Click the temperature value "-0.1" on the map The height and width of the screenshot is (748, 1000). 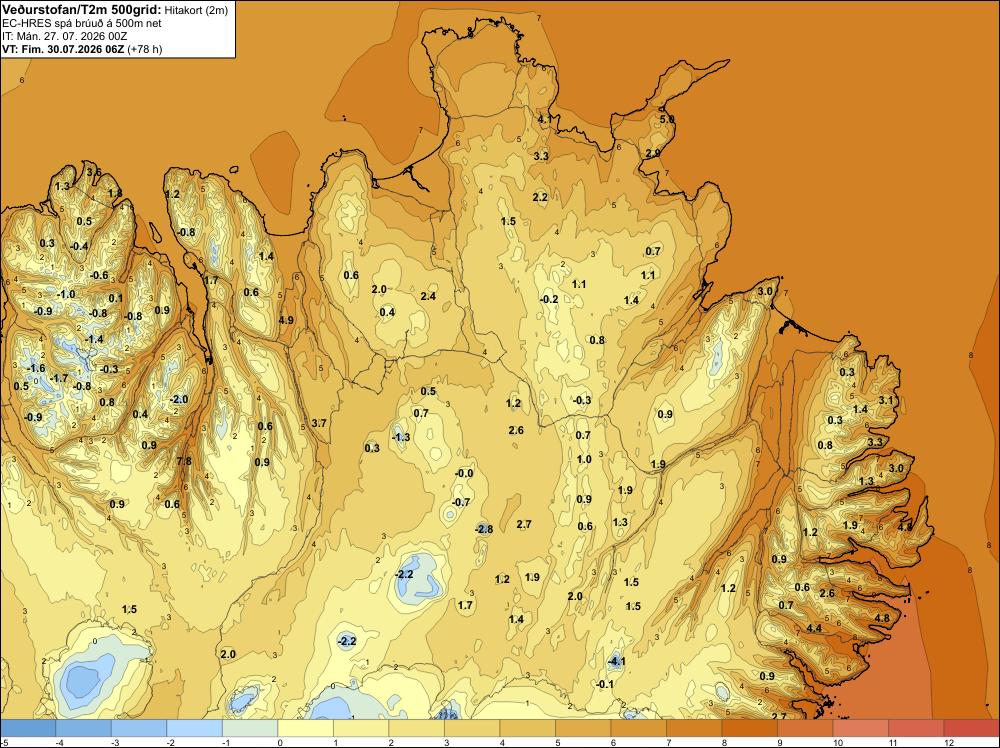click(604, 684)
